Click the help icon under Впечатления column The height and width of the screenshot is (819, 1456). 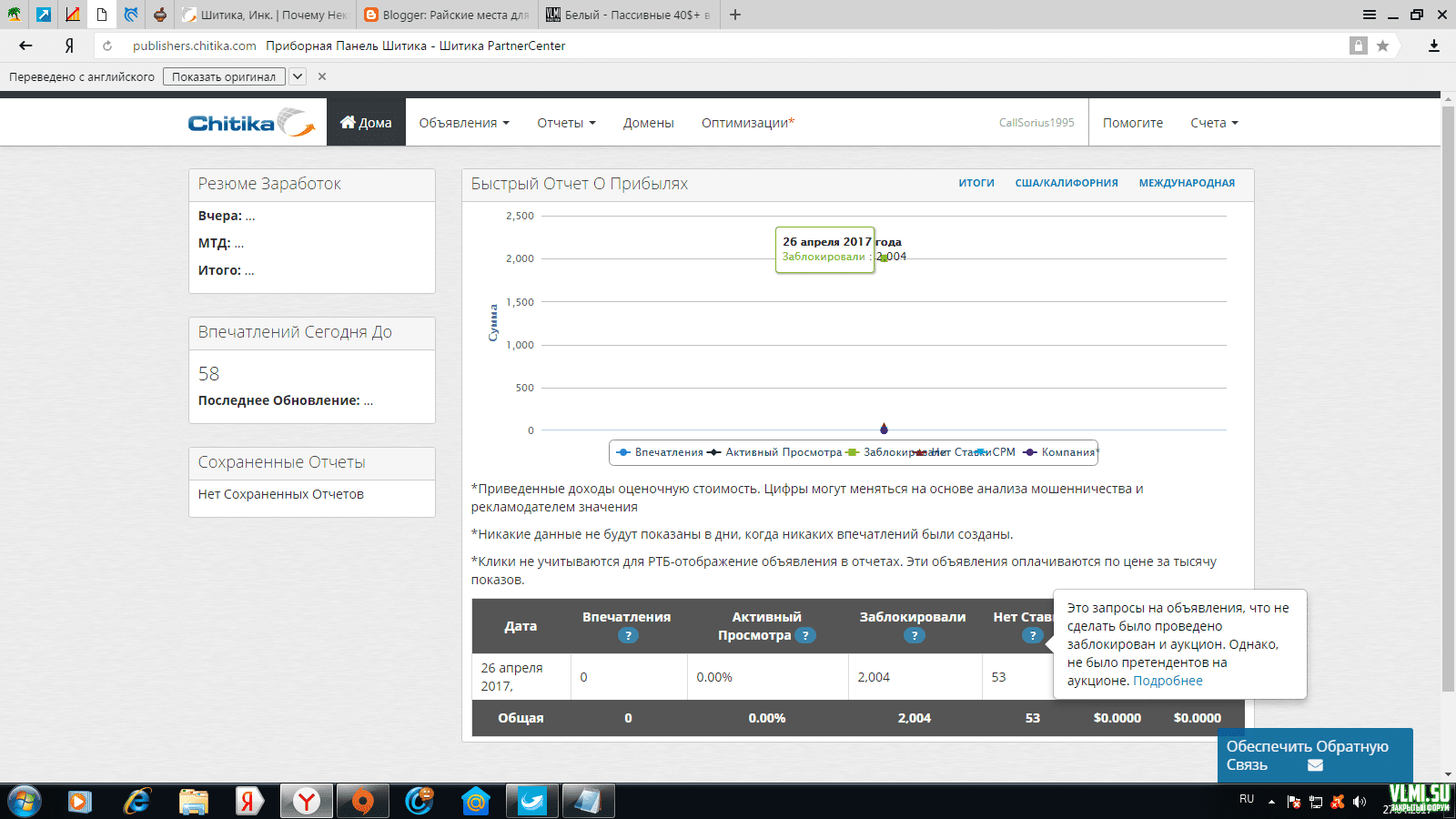[x=628, y=635]
